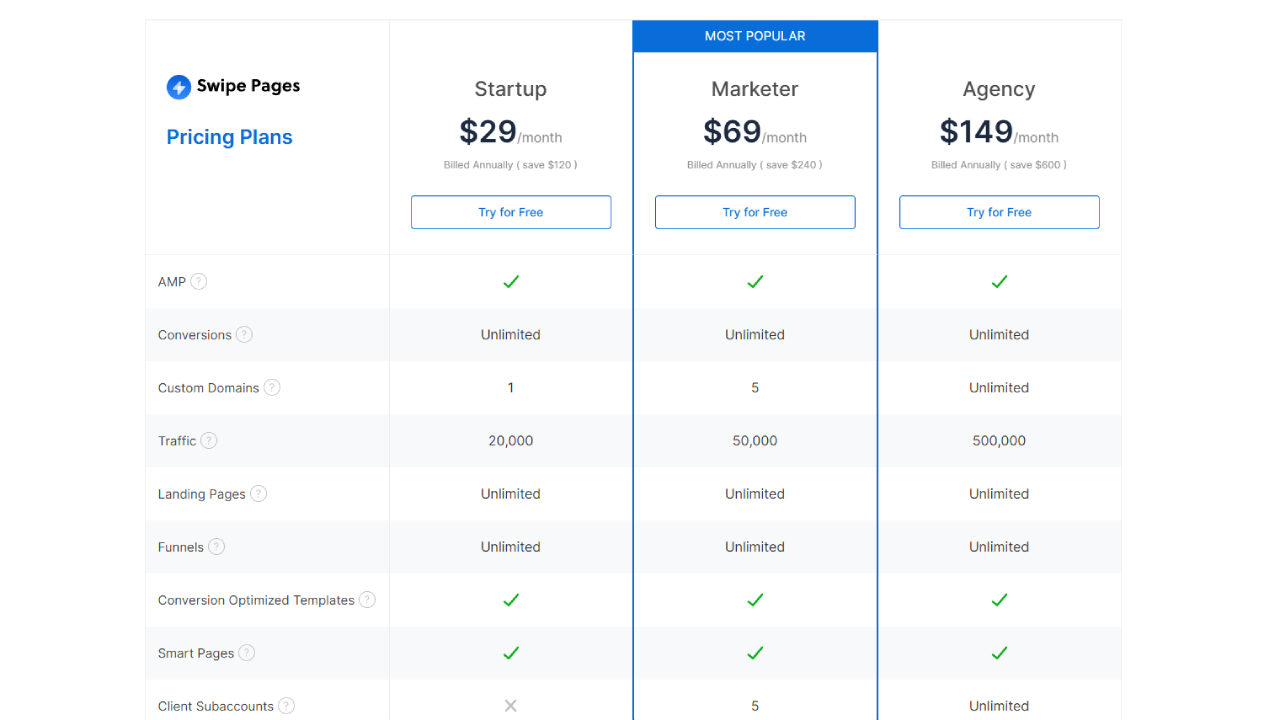Click the help icon next to Landing Pages
Image resolution: width=1280 pixels, height=720 pixels.
click(x=258, y=494)
